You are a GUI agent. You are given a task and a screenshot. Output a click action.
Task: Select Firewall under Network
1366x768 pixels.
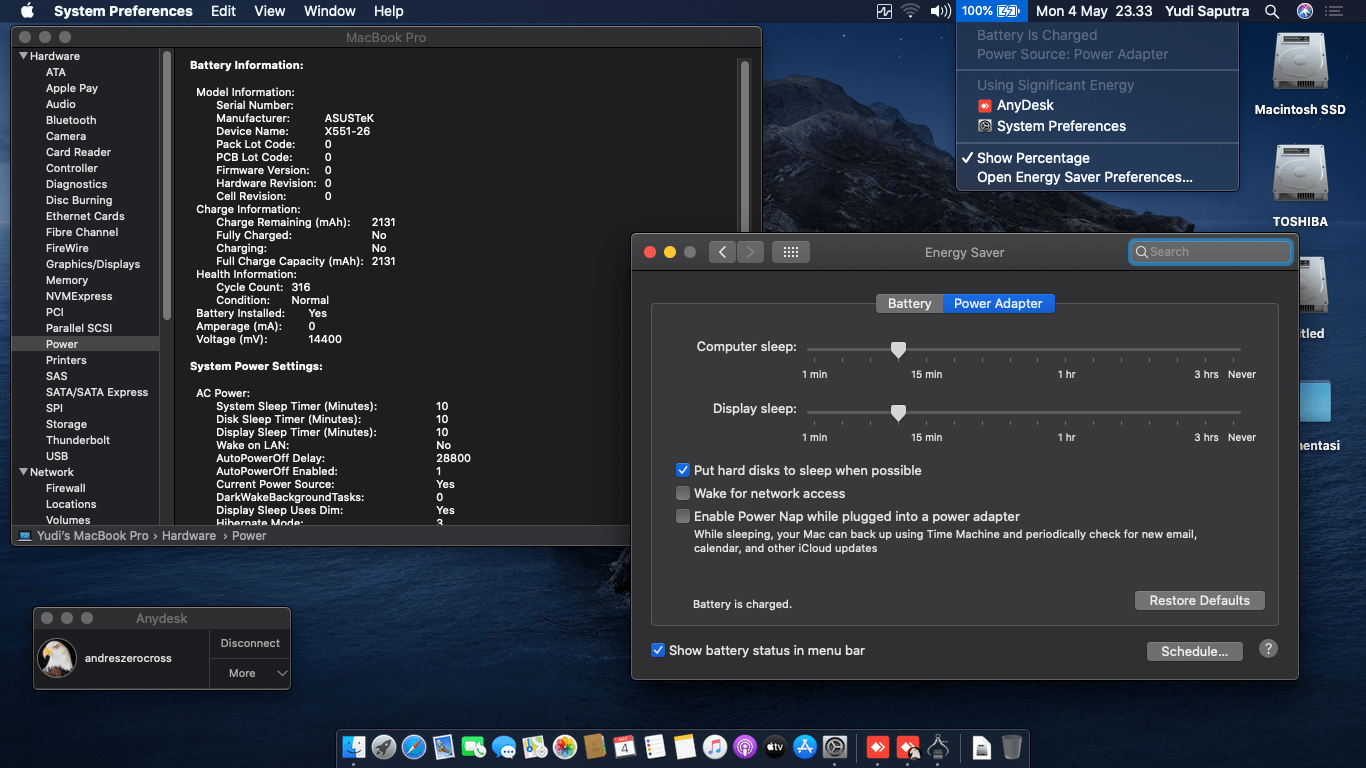(x=66, y=488)
